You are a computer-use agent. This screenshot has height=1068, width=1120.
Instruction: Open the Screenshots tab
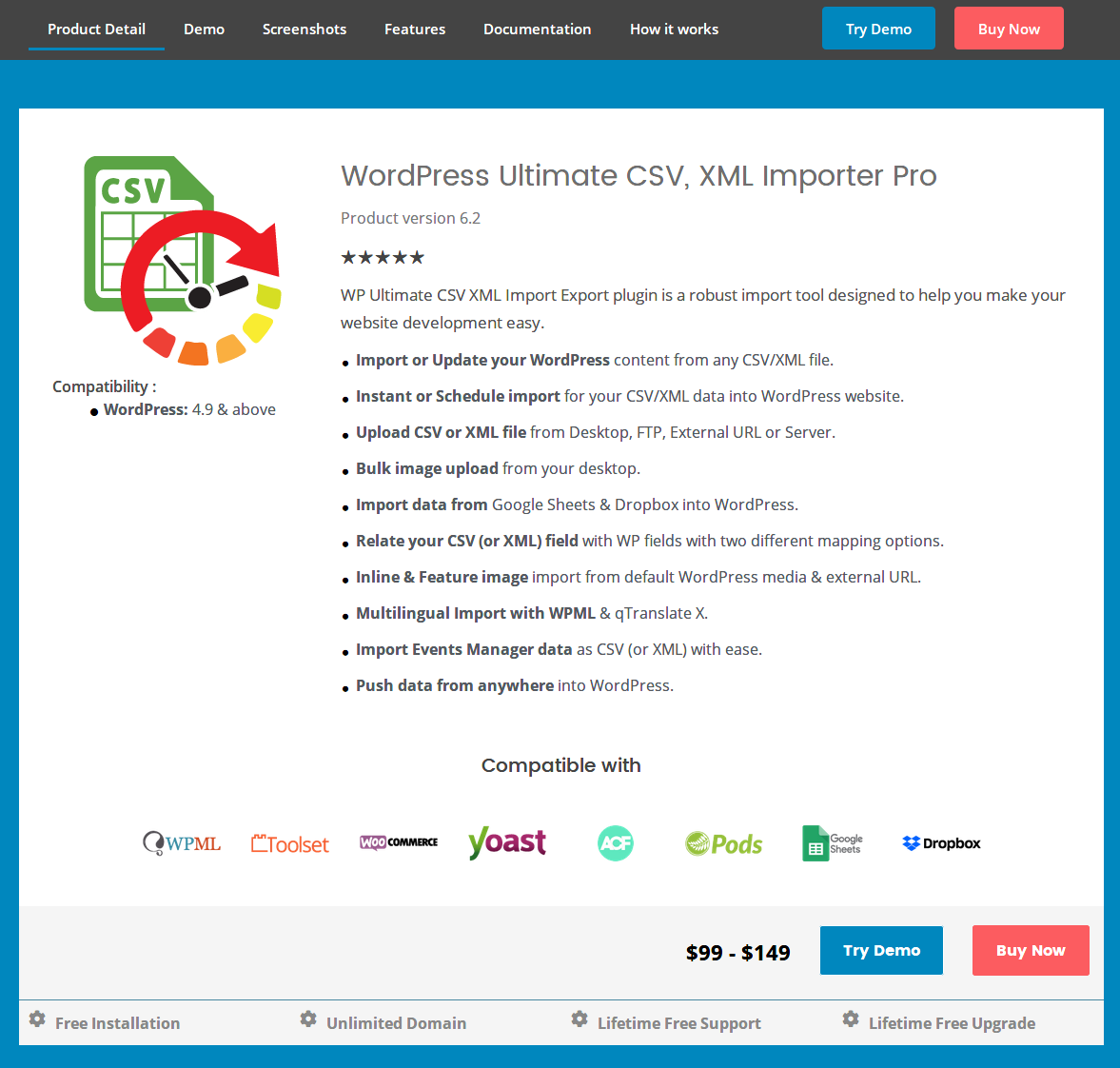tap(305, 30)
